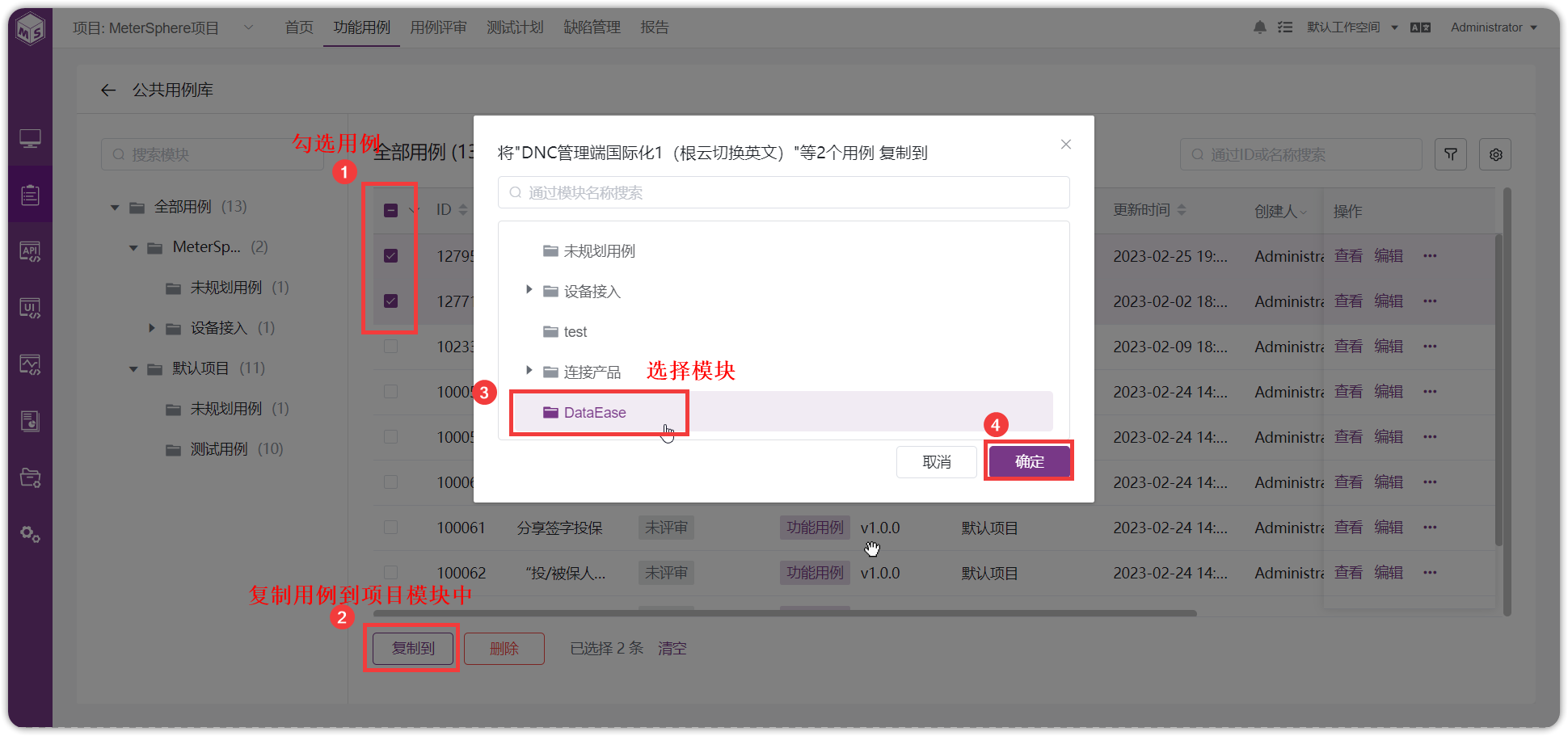Expand the 设备接入 node in the left tree
The height and width of the screenshot is (736, 1568).
pos(152,328)
